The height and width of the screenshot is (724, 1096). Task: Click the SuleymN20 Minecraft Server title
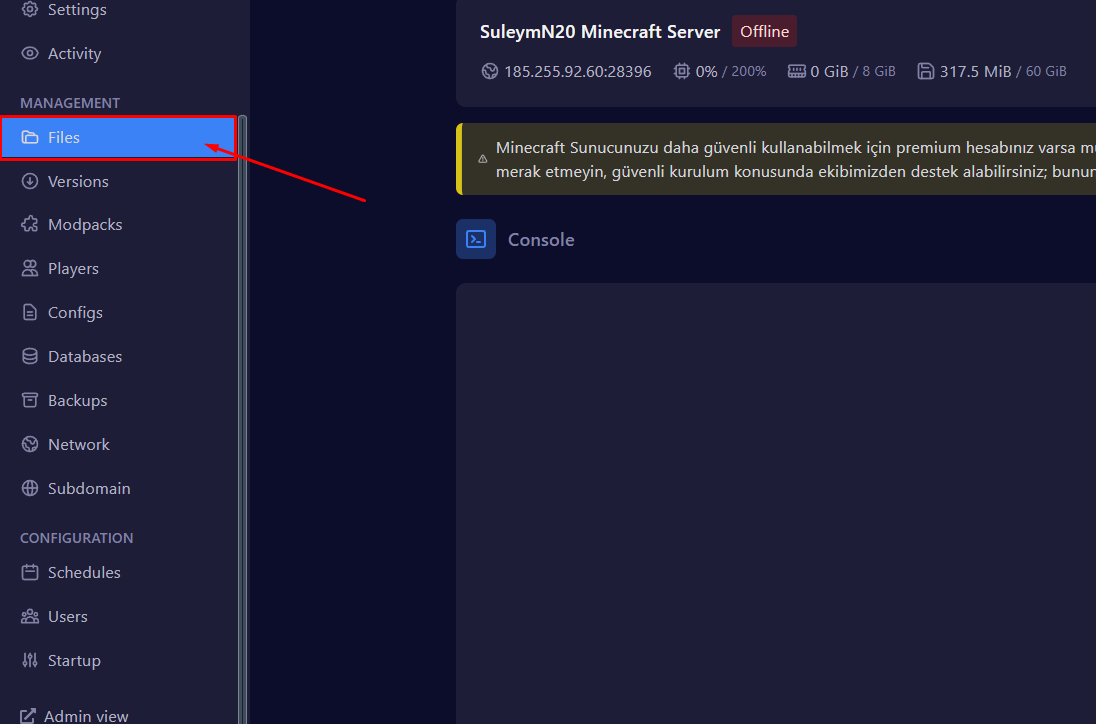pos(600,32)
